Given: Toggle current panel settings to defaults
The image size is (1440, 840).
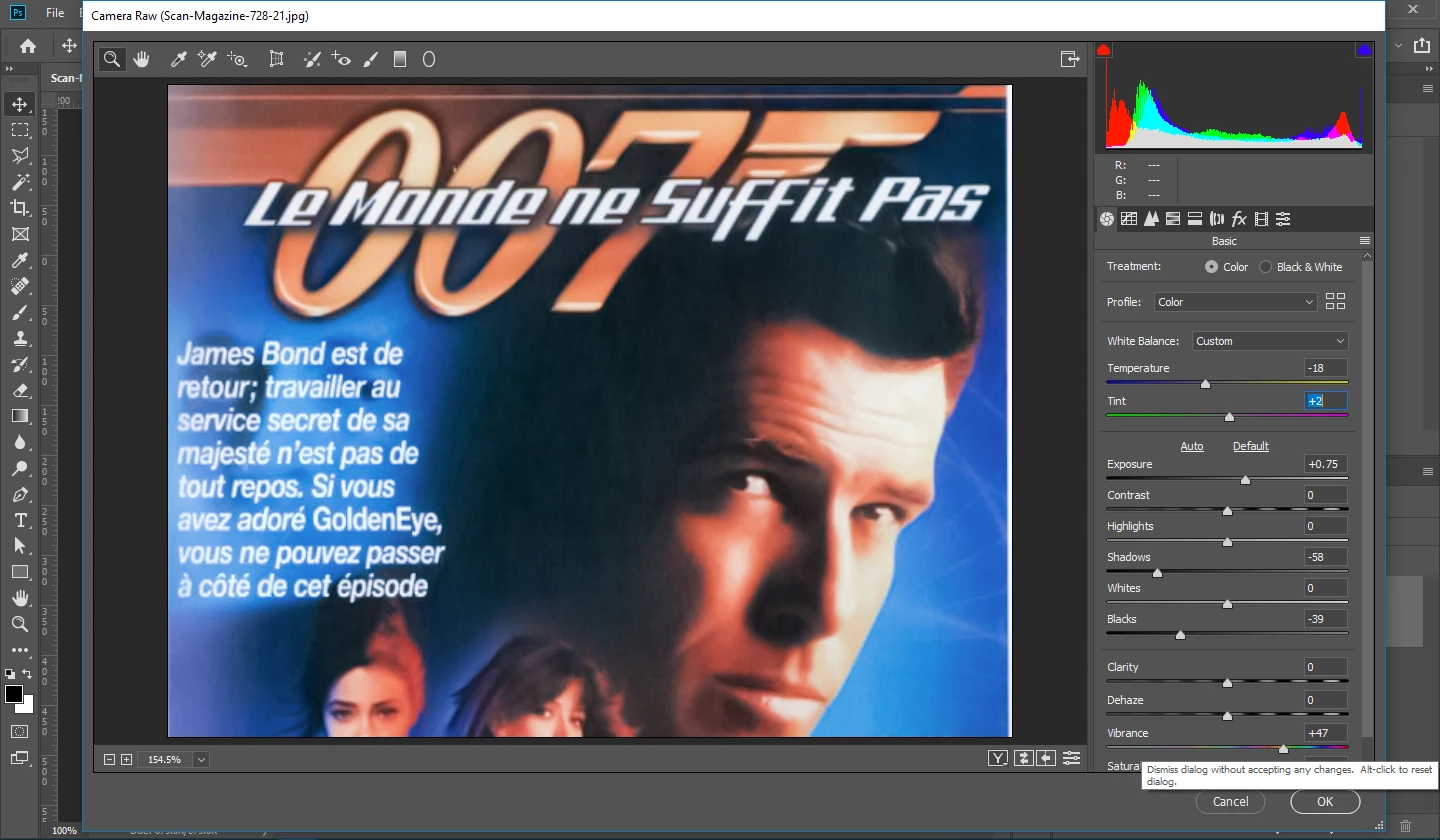Looking at the screenshot, I should pos(1071,759).
